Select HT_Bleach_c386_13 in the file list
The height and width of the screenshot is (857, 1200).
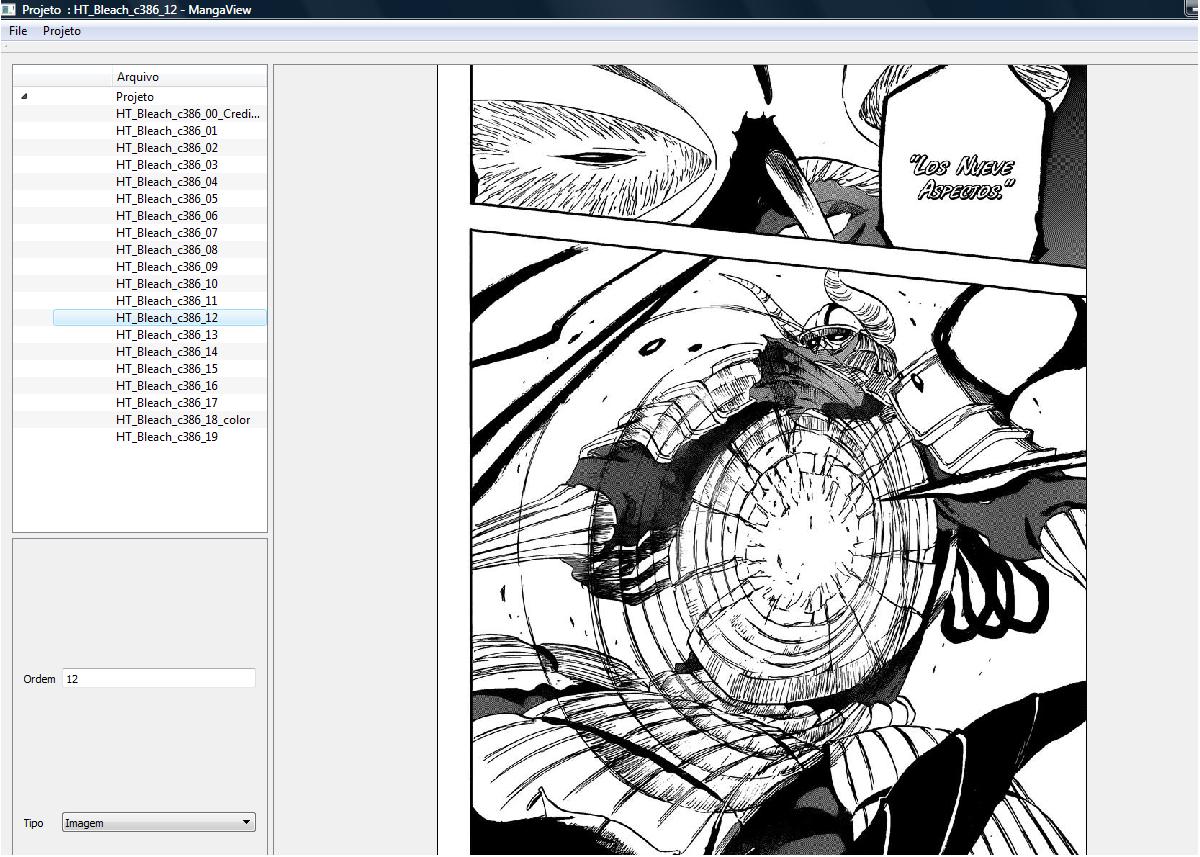click(167, 335)
